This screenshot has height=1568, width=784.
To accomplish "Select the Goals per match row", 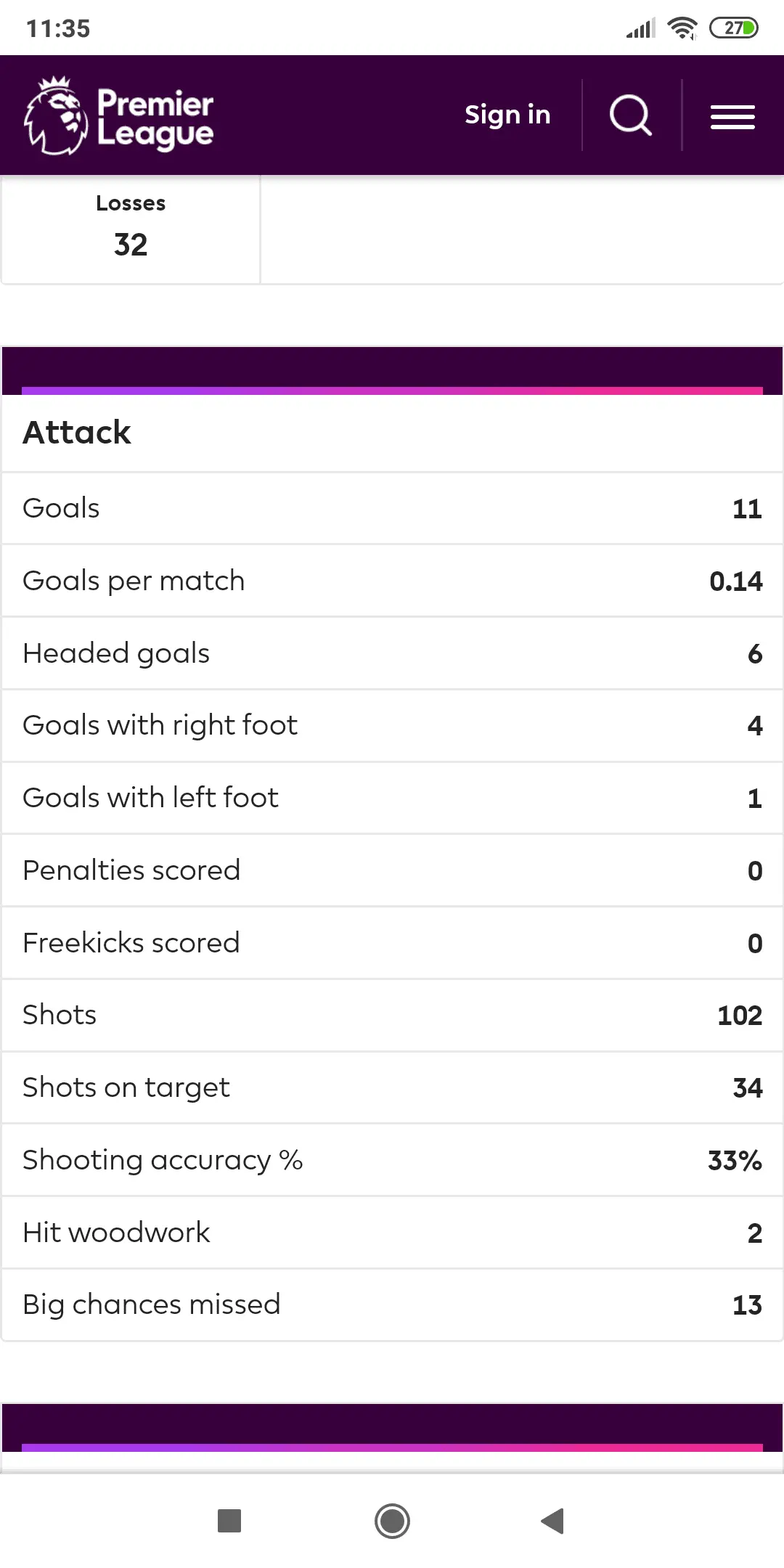I will click(392, 581).
